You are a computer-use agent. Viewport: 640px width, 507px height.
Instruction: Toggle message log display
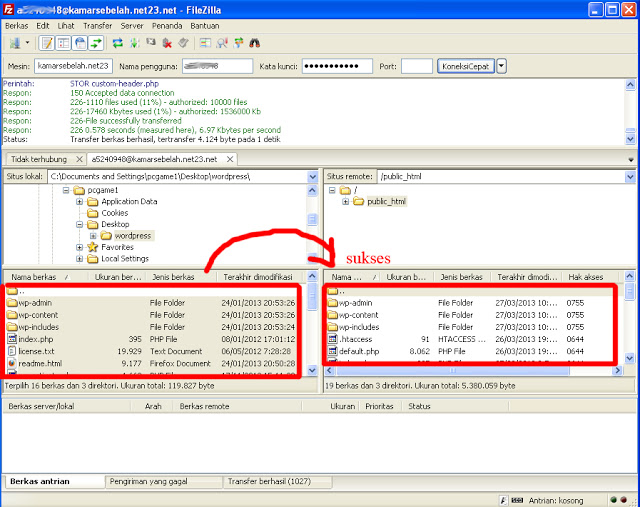point(47,43)
